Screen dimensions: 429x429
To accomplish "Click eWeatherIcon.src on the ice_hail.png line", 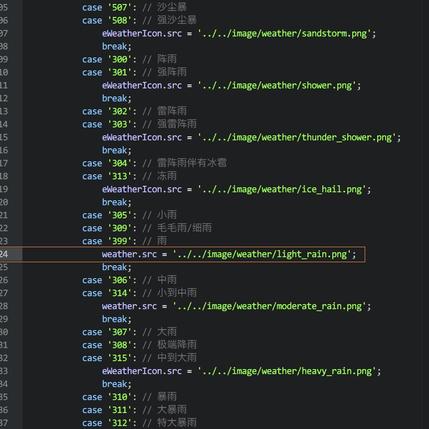I will tap(142, 189).
